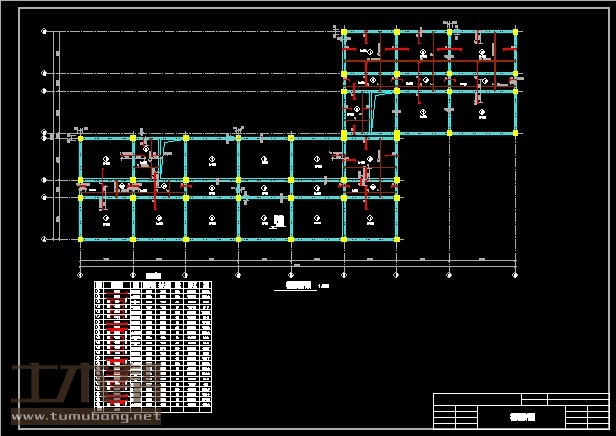Click the small white rectangle in lower wing slab
Image resolution: width=616 pixels, height=436 pixels.
[x=279, y=220]
